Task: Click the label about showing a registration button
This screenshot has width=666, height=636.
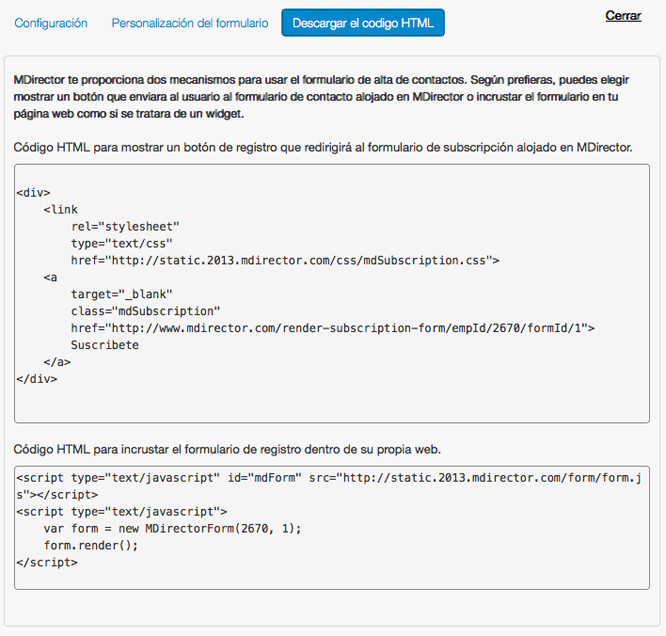Action: pyautogui.click(x=322, y=147)
